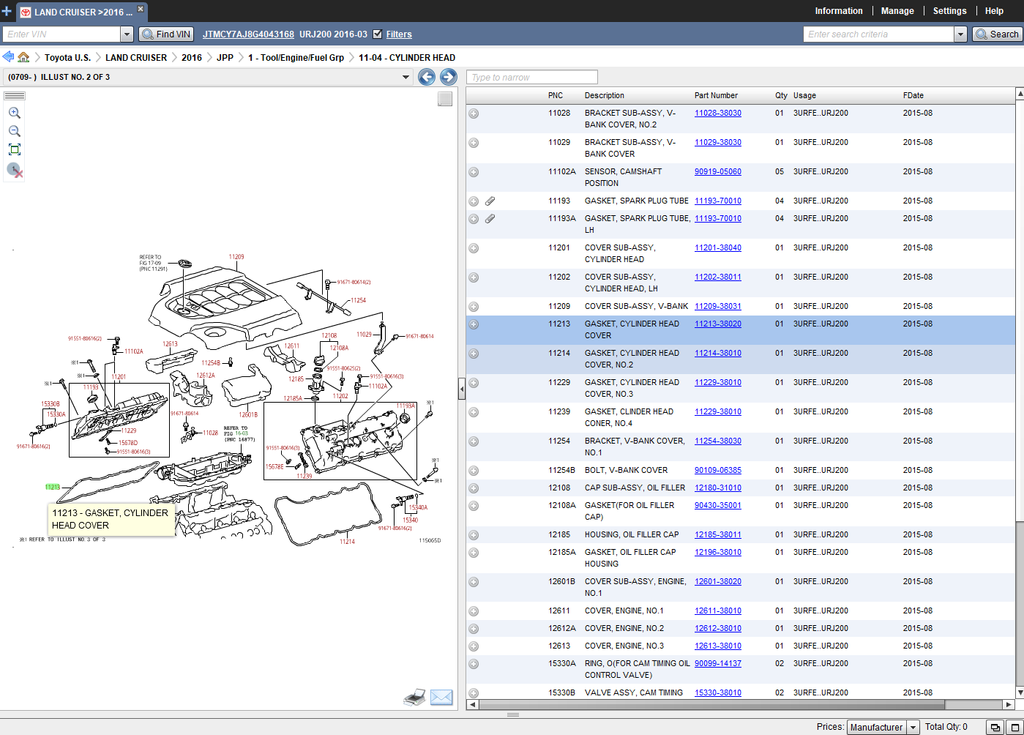Click the square button atop illustration
Screen dimensions: 1024x735
click(445, 99)
